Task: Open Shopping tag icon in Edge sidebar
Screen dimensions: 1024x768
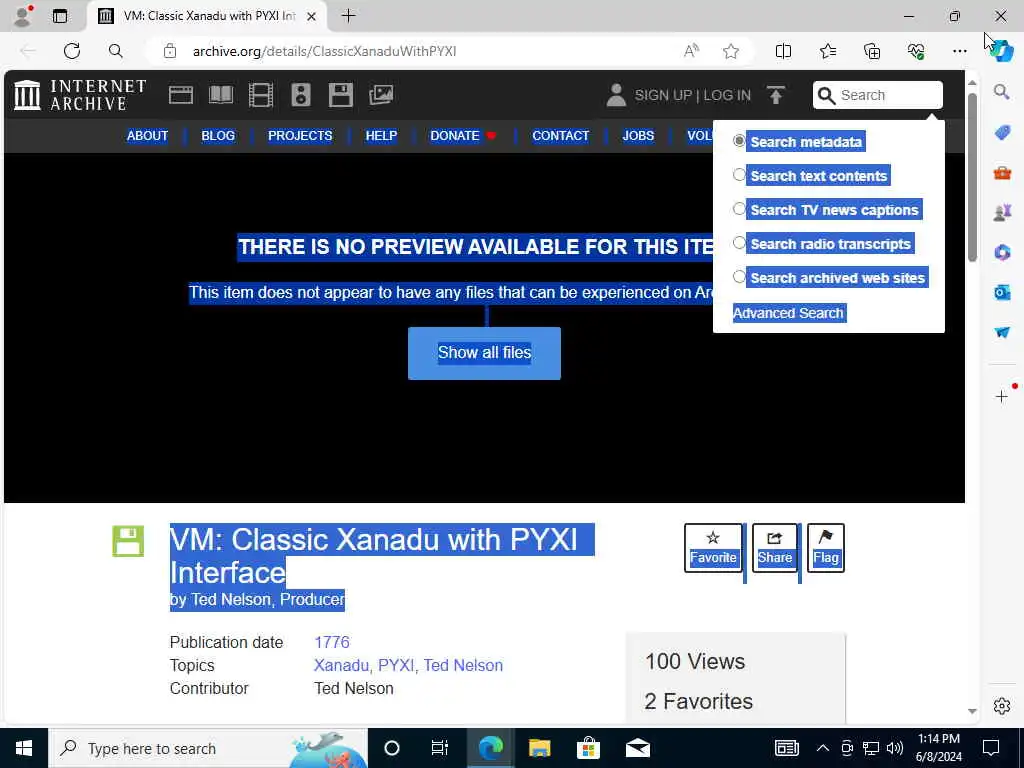Action: 1002,133
